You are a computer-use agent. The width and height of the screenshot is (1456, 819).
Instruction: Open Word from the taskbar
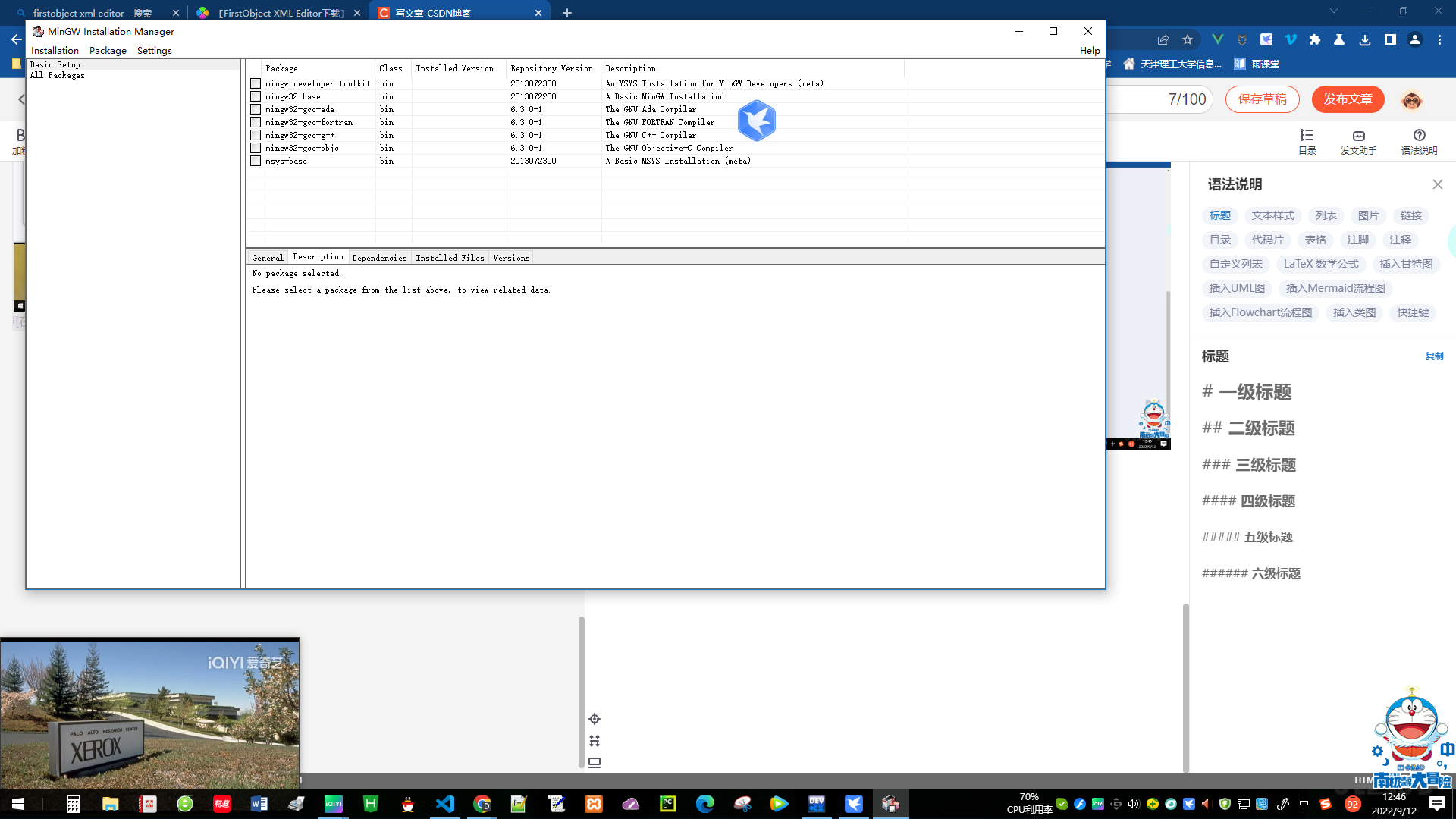tap(259, 804)
